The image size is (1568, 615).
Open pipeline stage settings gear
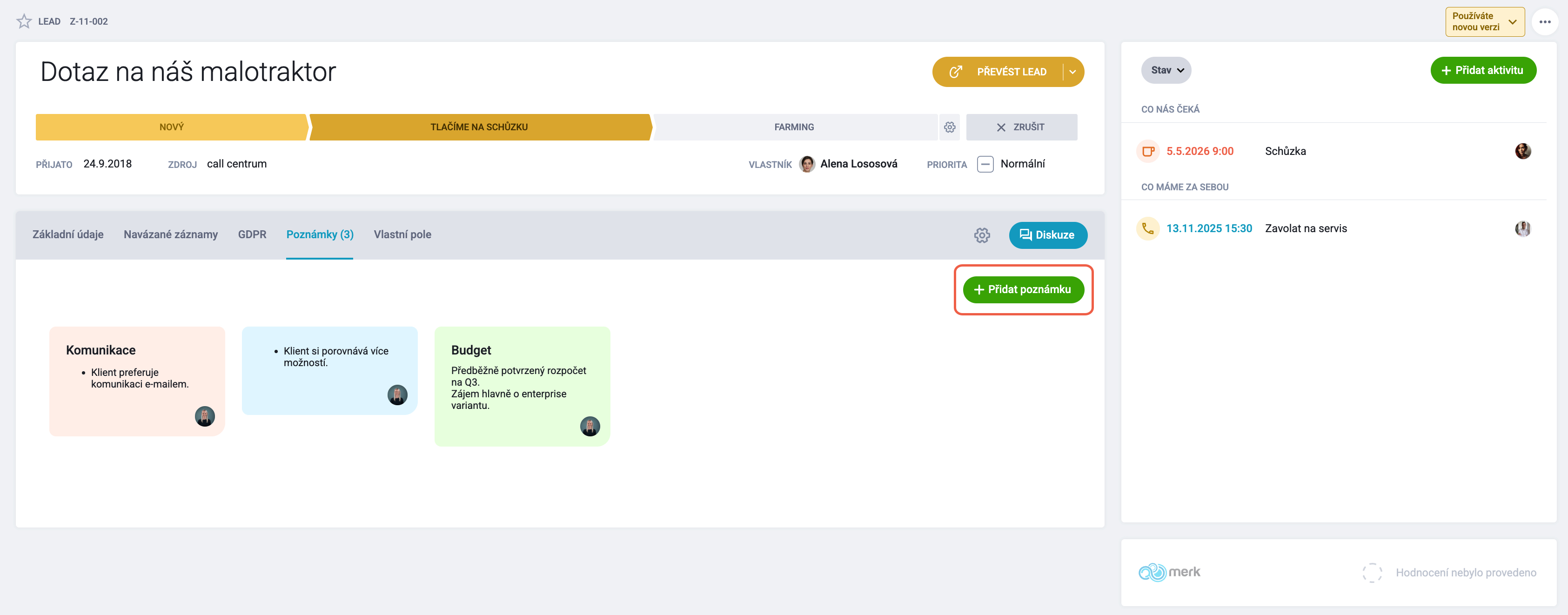click(x=949, y=127)
